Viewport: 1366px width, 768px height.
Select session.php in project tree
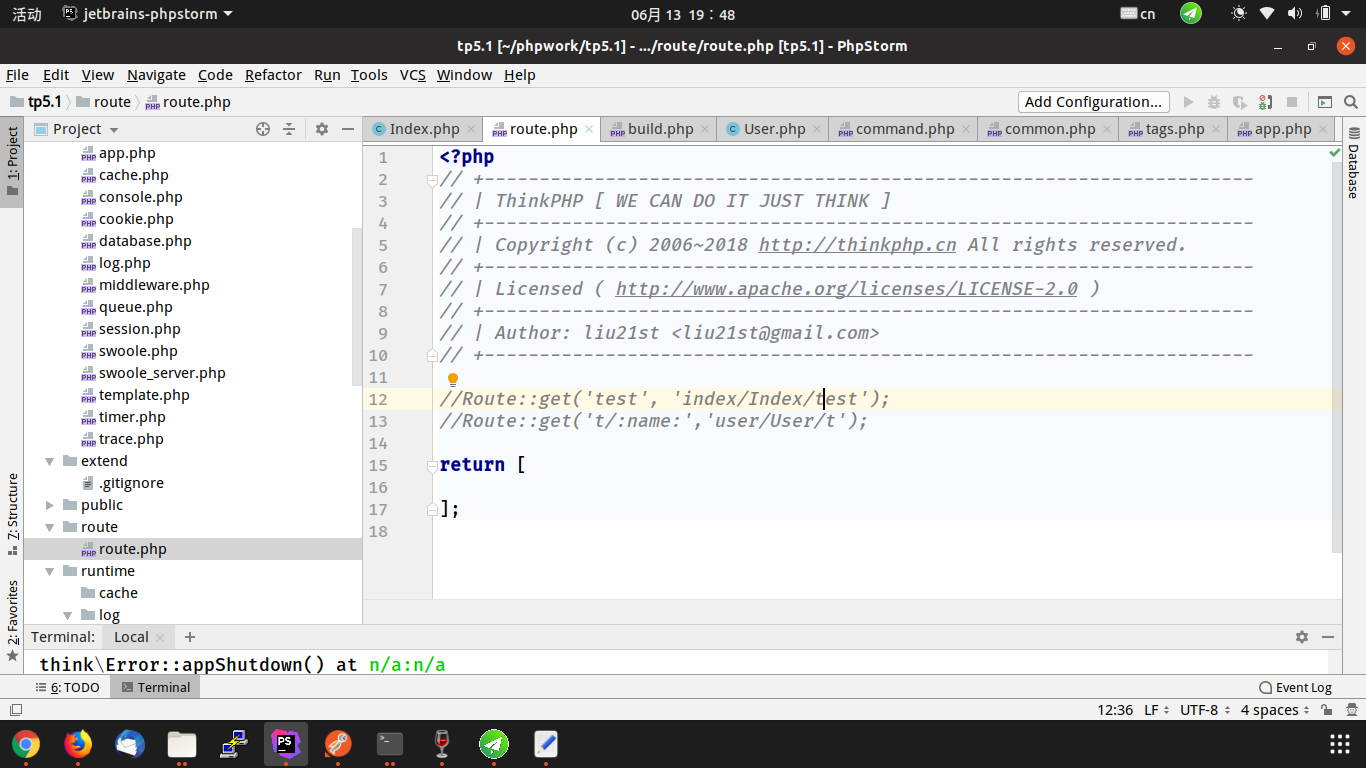[x=139, y=329]
